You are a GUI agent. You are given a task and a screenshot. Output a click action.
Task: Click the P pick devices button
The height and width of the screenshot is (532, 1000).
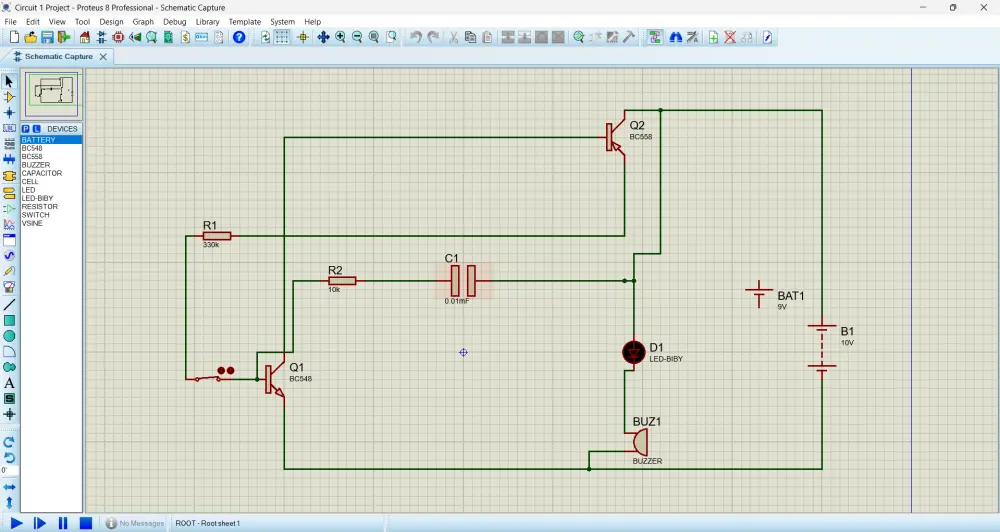26,129
